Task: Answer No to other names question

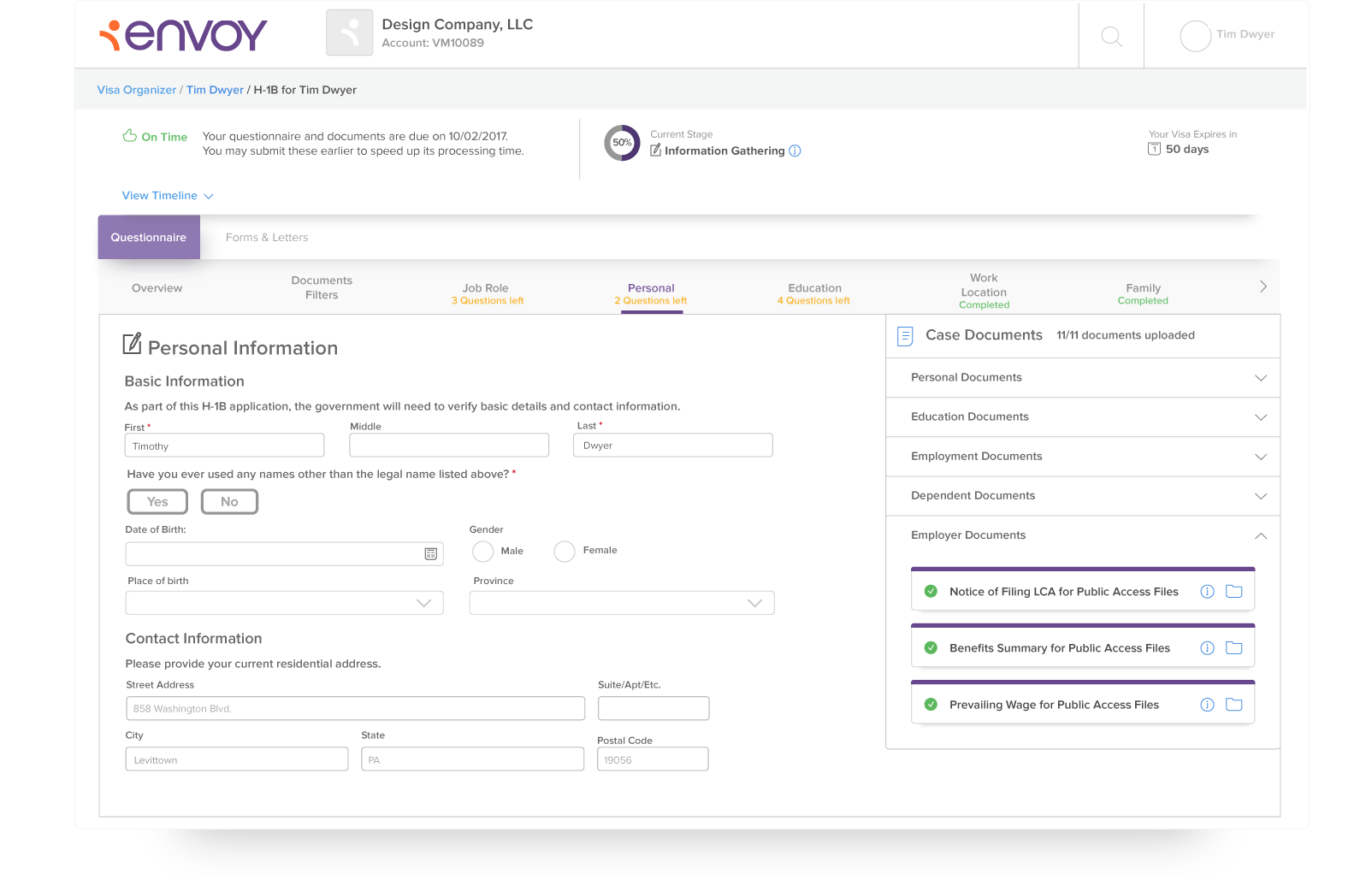Action: pos(229,502)
